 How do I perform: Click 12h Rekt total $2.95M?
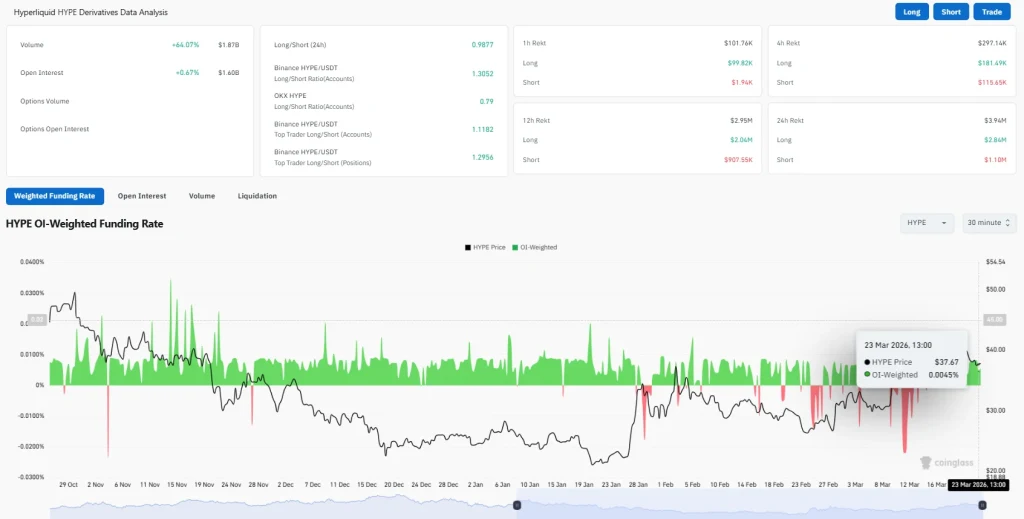[x=742, y=120]
